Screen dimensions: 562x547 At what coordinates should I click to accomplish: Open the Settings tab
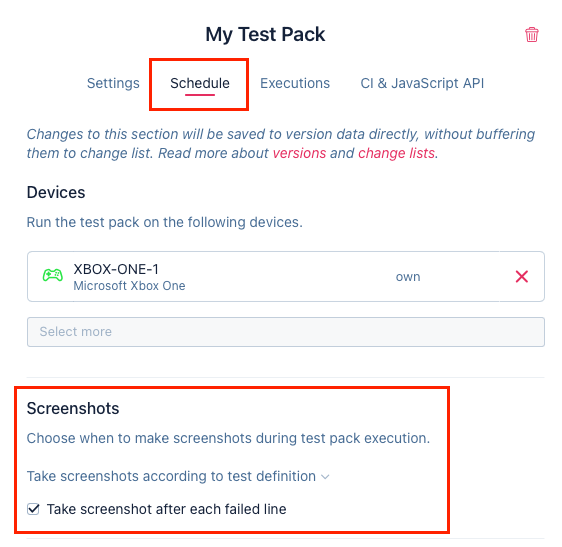[113, 83]
